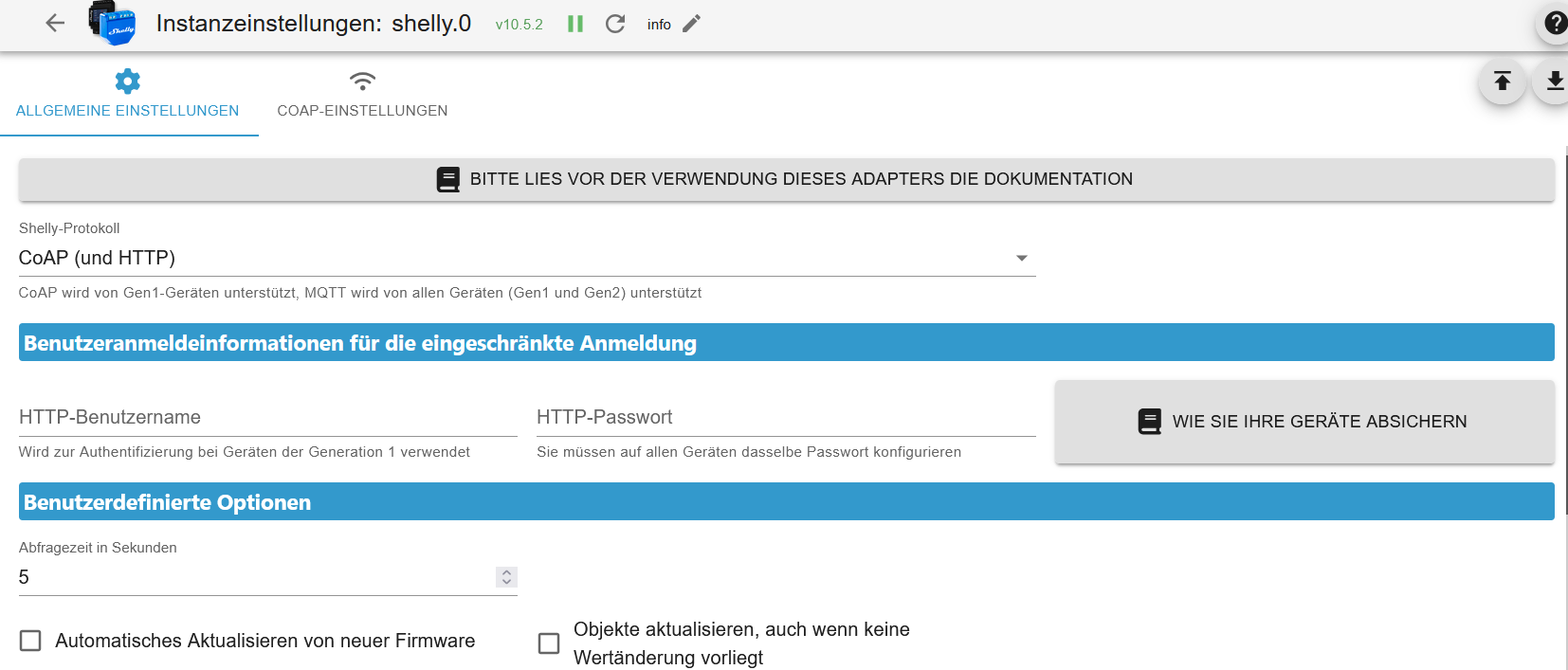Click book icon on device security button
1568x670 pixels.
coord(1150,422)
